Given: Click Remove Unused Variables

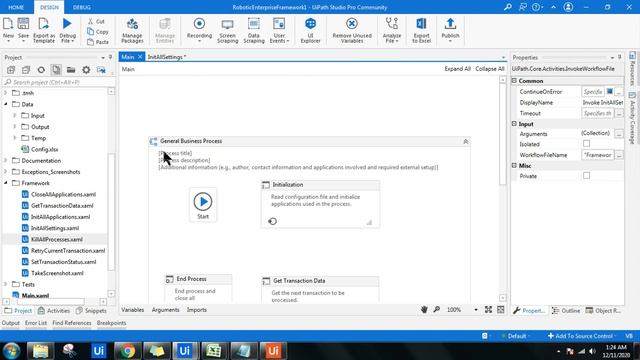Looking at the screenshot, I should (352, 30).
